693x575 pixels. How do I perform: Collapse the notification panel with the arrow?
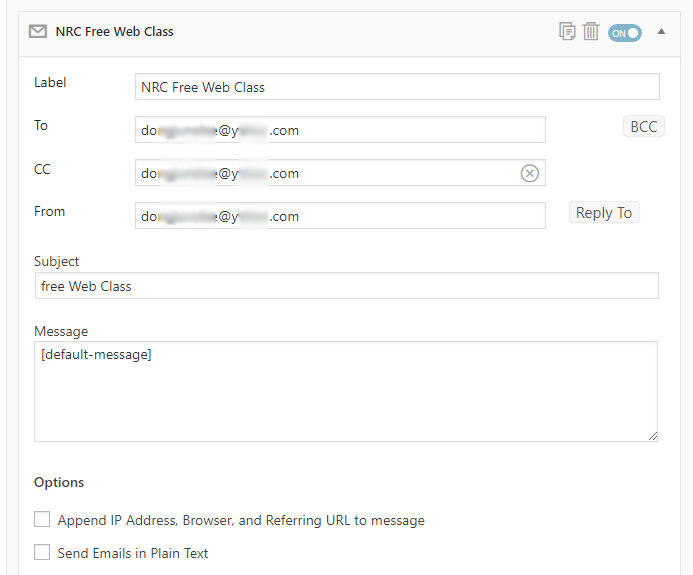point(661,32)
